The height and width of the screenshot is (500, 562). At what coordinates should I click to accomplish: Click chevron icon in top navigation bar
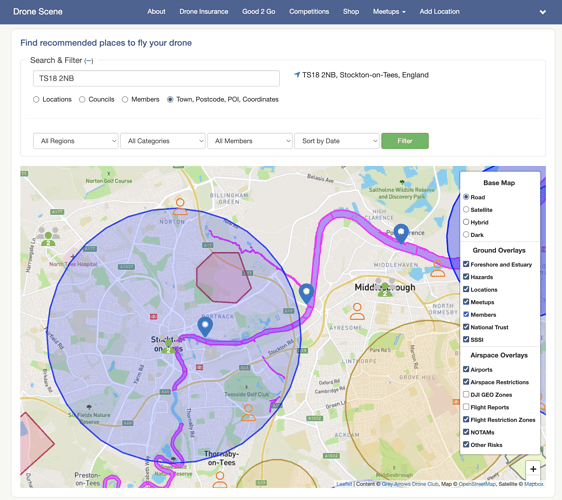pyautogui.click(x=543, y=12)
